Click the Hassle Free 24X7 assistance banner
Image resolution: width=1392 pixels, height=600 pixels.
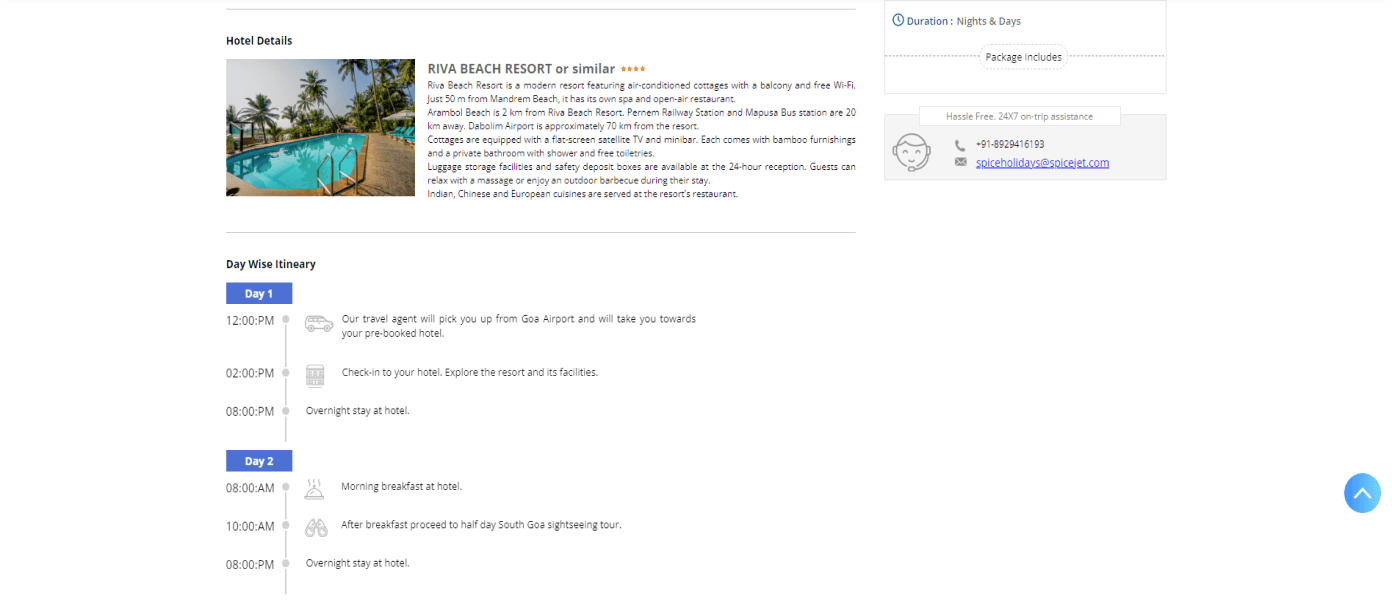pyautogui.click(x=1019, y=116)
